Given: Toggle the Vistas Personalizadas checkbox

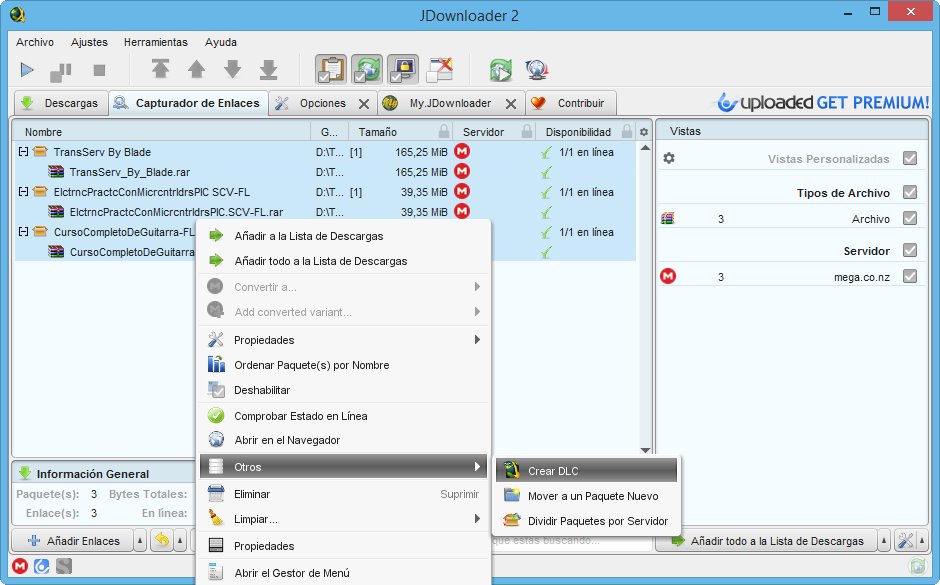Looking at the screenshot, I should [910, 158].
